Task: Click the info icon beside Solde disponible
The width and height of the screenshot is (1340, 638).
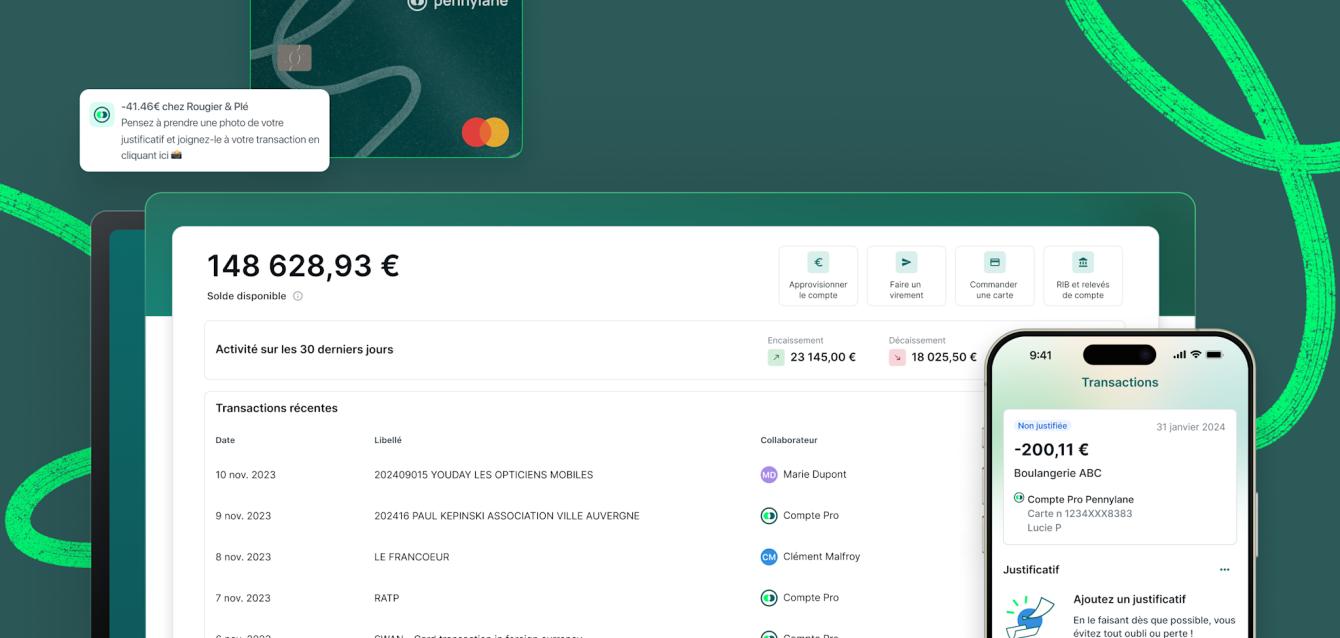Action: click(x=298, y=296)
